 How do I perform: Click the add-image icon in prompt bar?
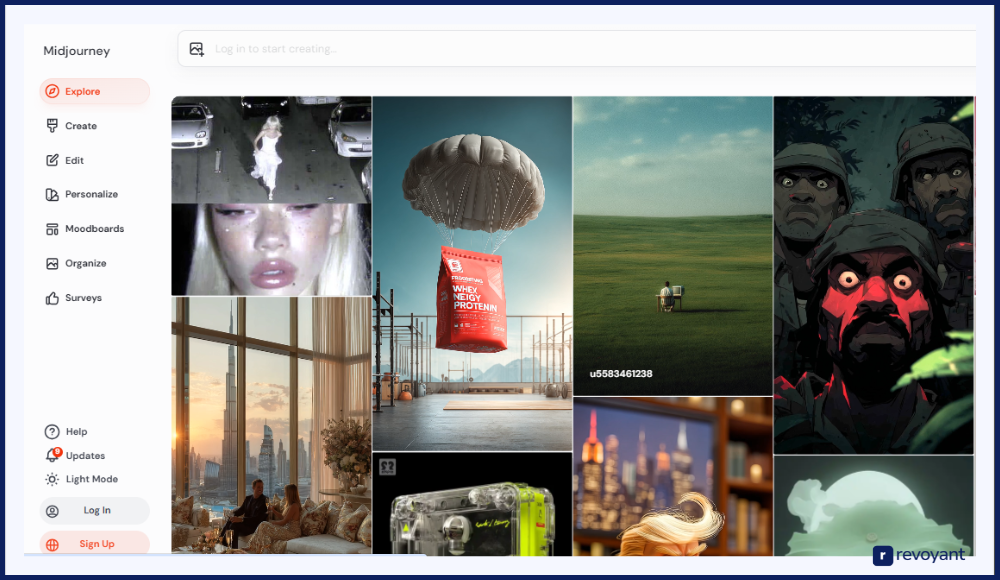[197, 49]
